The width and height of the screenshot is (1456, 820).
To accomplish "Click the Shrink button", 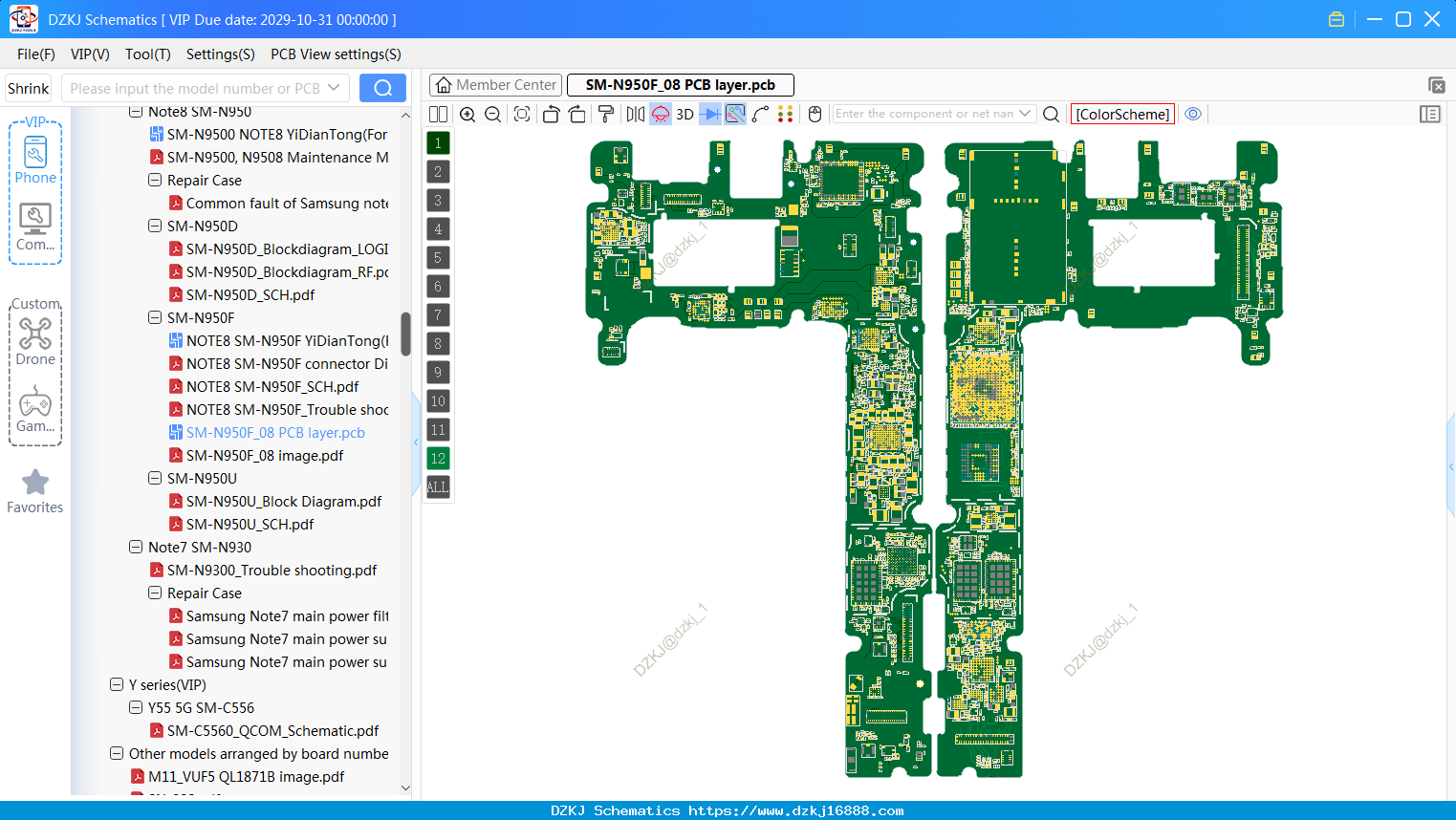I will pos(29,88).
